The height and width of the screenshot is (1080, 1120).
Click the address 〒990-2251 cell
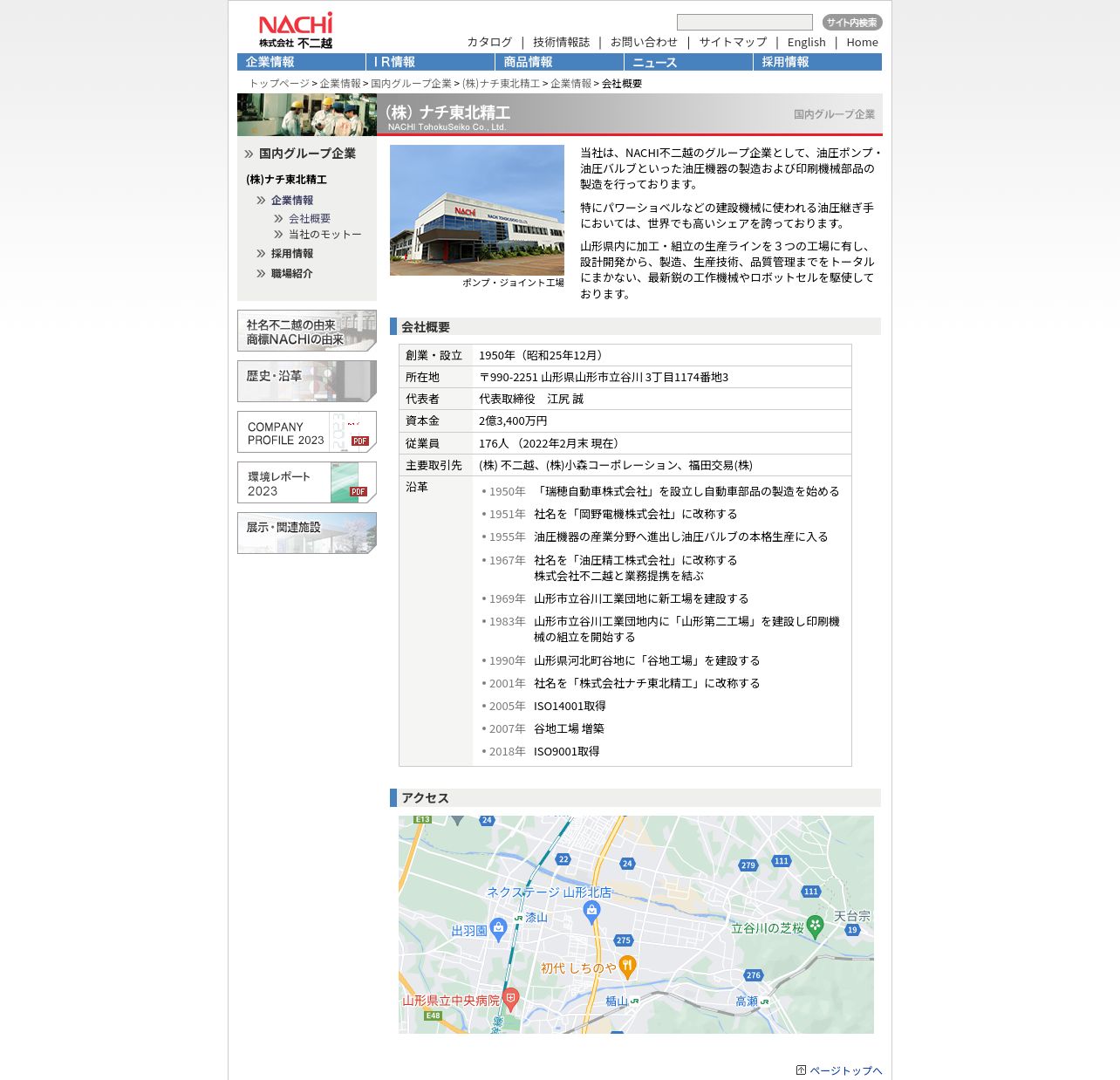pos(662,378)
